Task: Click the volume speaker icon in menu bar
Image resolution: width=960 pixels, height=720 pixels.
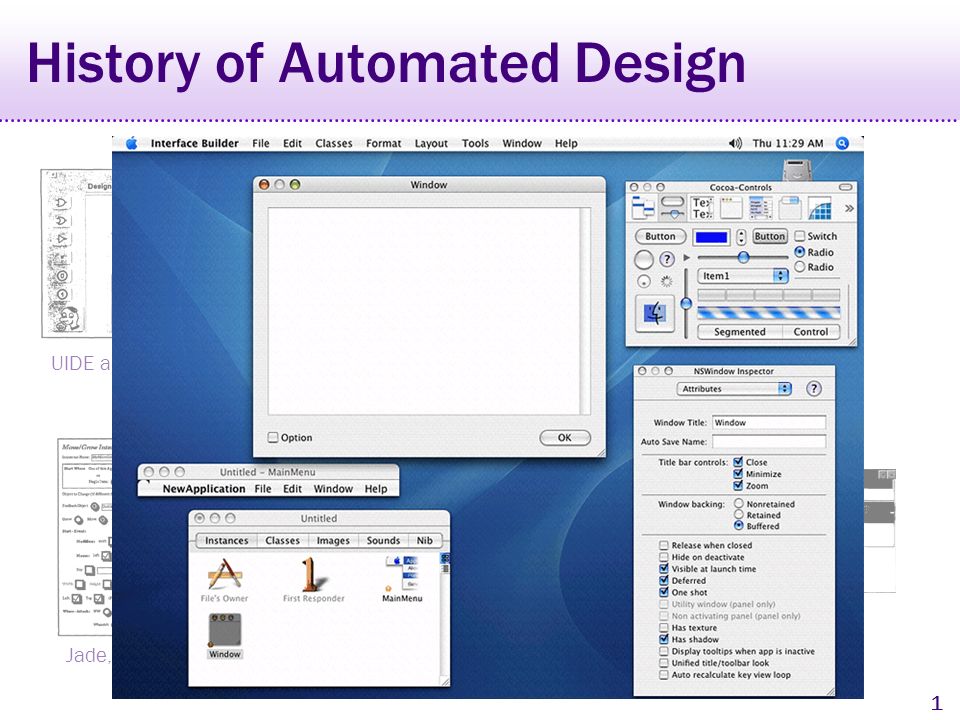Action: (735, 143)
